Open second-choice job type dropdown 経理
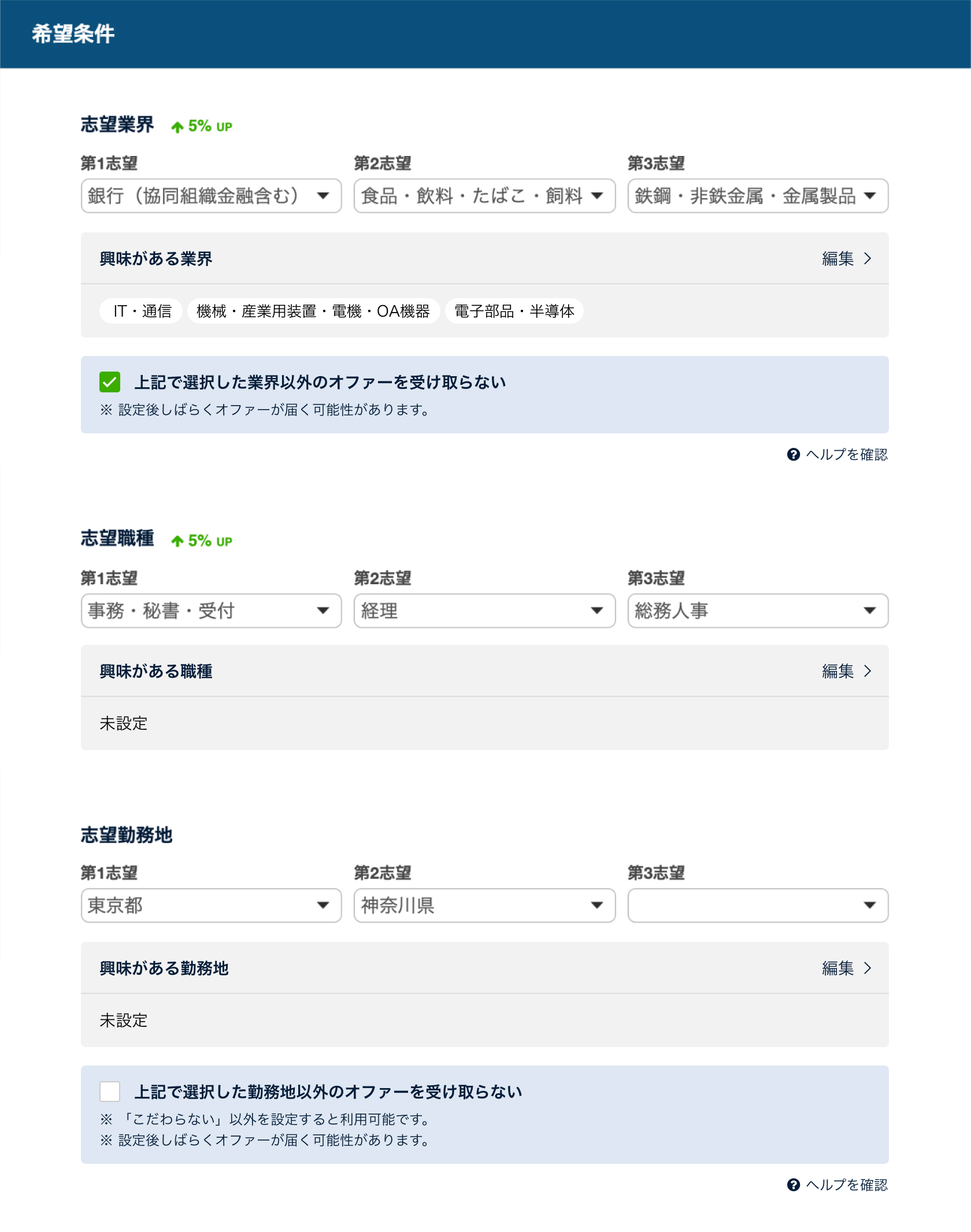The width and height of the screenshot is (971, 1232). coord(484,611)
